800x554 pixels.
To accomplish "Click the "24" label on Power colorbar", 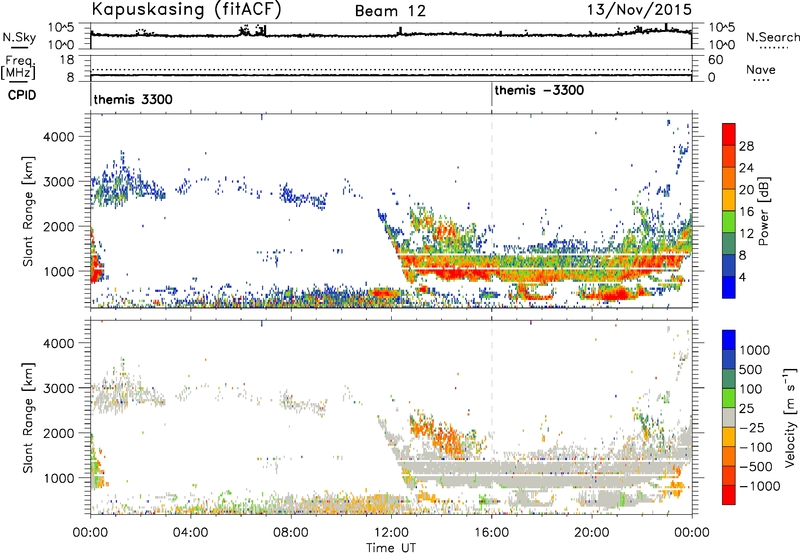I will (x=746, y=168).
